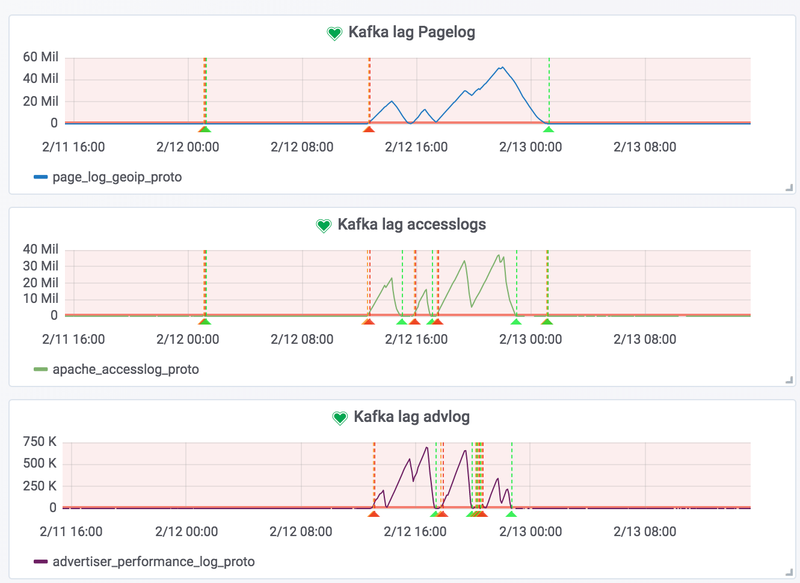The height and width of the screenshot is (583, 800).
Task: Click green OK triangle at 2/12 00:00 in accesslogs
Action: pyautogui.click(x=204, y=321)
